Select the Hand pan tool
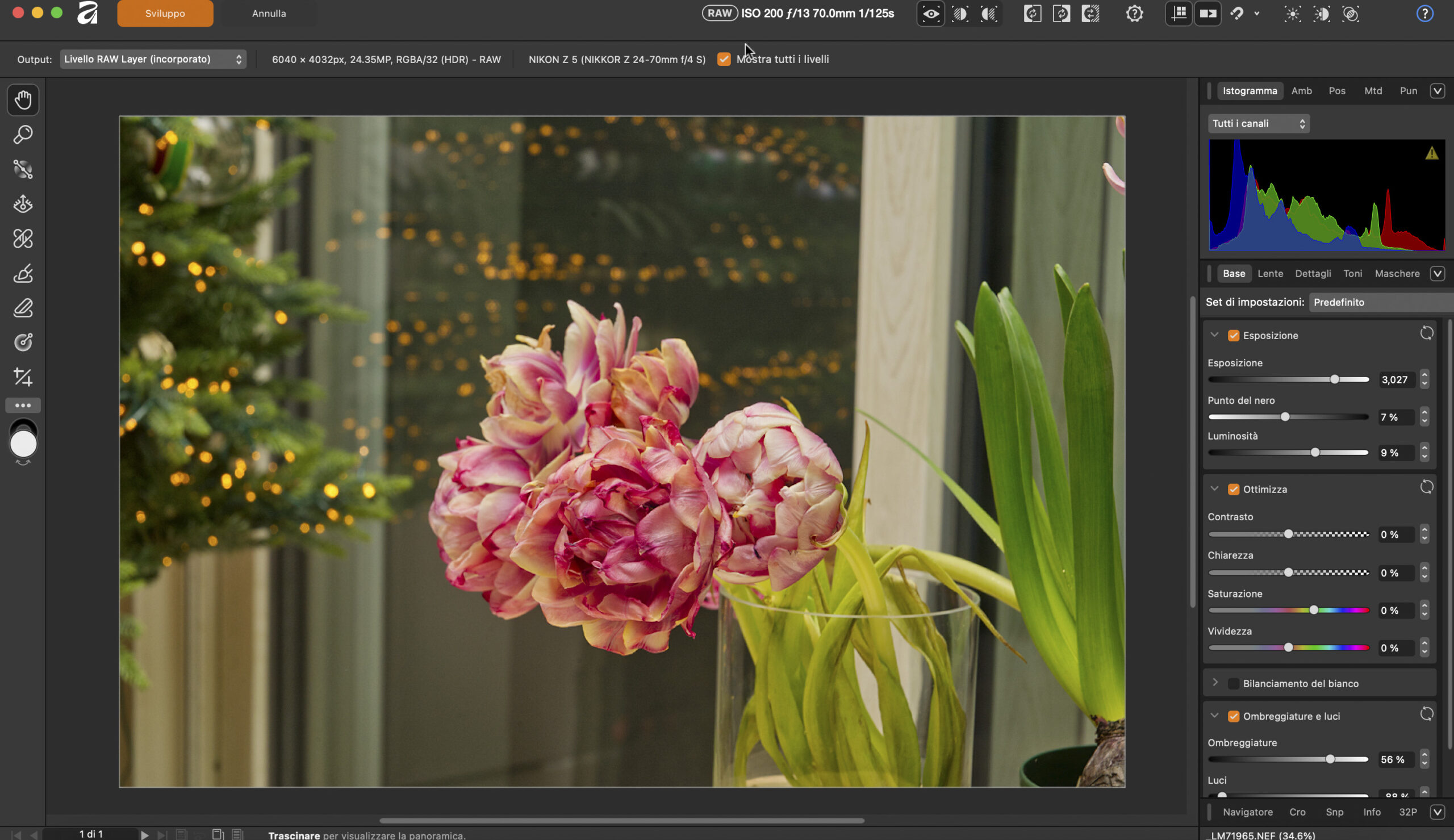This screenshot has height=840, width=1454. pyautogui.click(x=23, y=100)
